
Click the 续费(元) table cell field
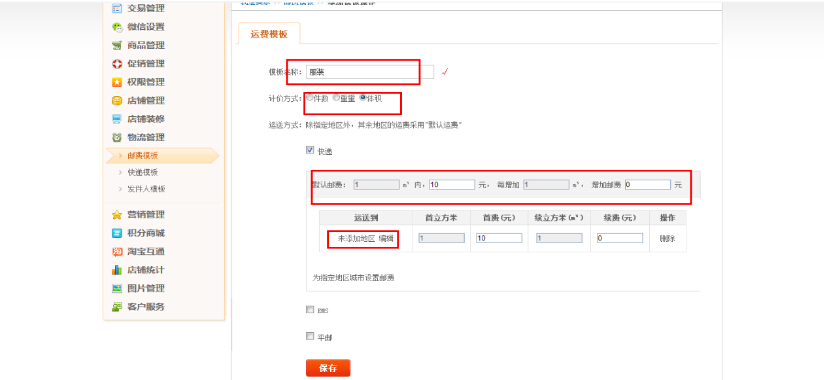[x=620, y=238]
